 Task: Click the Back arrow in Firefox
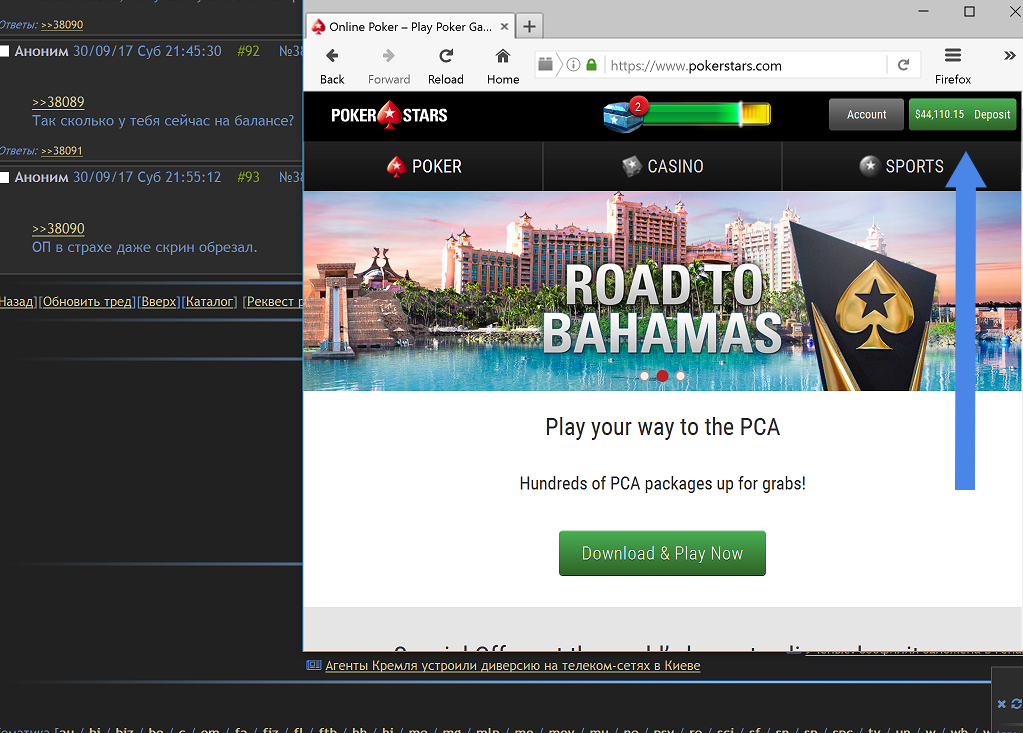pos(332,56)
